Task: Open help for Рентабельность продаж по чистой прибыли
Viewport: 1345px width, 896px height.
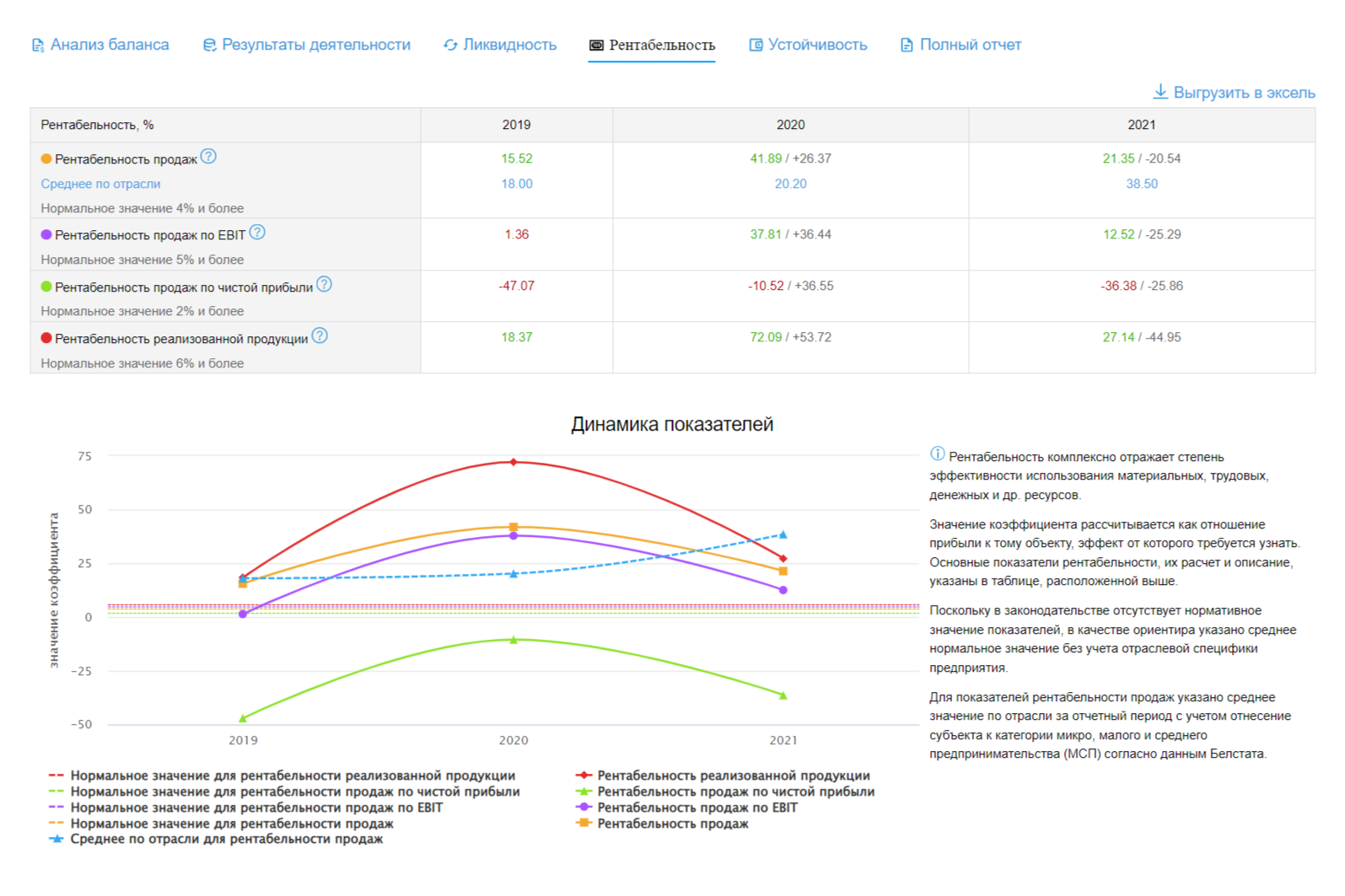Action: pos(324,285)
